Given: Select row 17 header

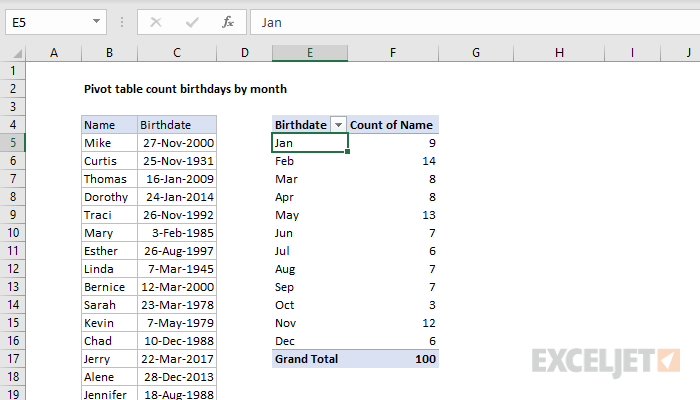Looking at the screenshot, I should [x=13, y=358].
